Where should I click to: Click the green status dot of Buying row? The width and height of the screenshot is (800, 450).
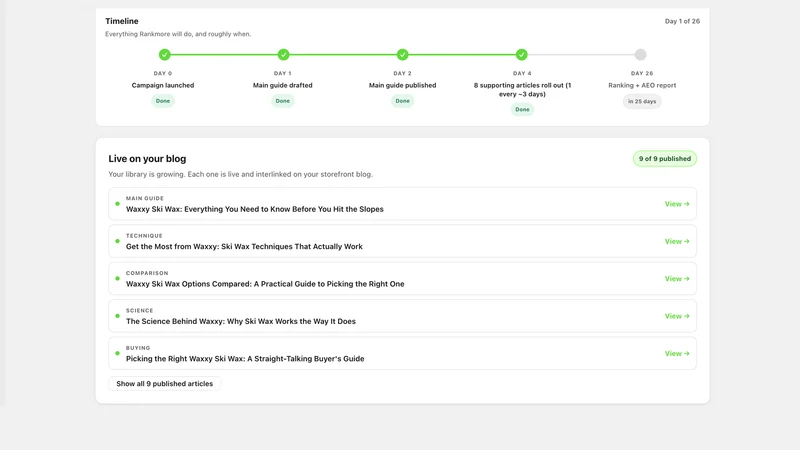tap(117, 354)
